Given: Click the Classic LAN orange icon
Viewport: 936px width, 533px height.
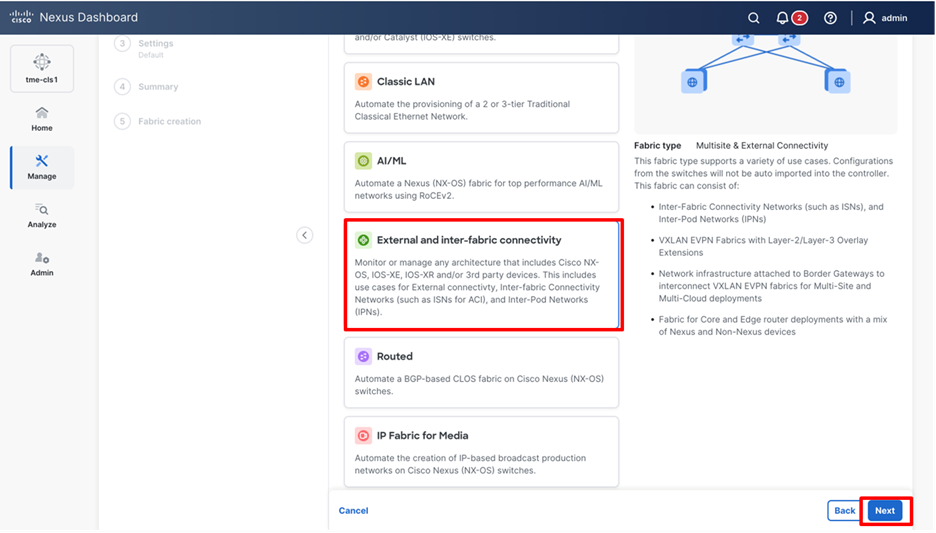Looking at the screenshot, I should (x=363, y=82).
